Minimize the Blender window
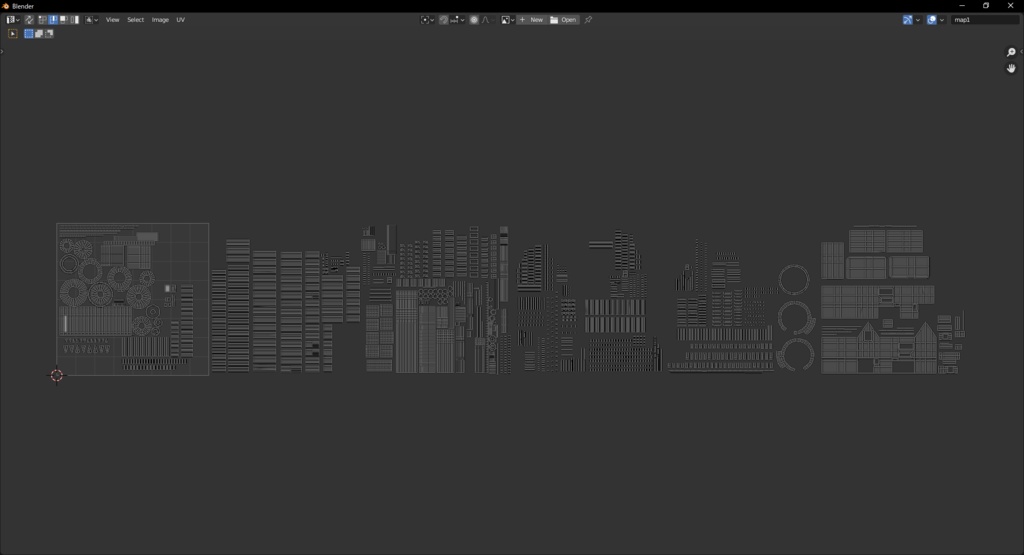Screen dimensions: 1024x555 (x=962, y=5)
